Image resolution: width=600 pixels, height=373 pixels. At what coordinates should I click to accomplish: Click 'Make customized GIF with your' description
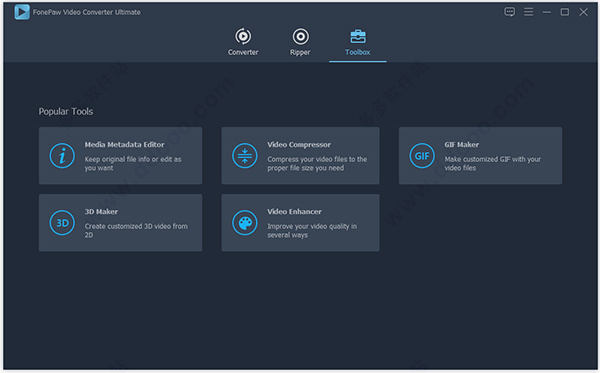click(492, 163)
